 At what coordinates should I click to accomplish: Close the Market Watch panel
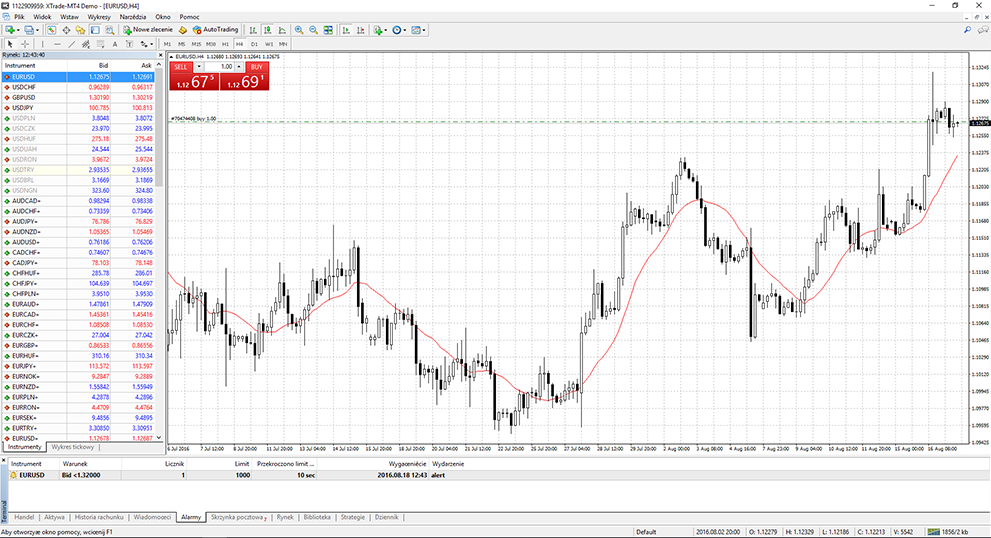tap(159, 55)
